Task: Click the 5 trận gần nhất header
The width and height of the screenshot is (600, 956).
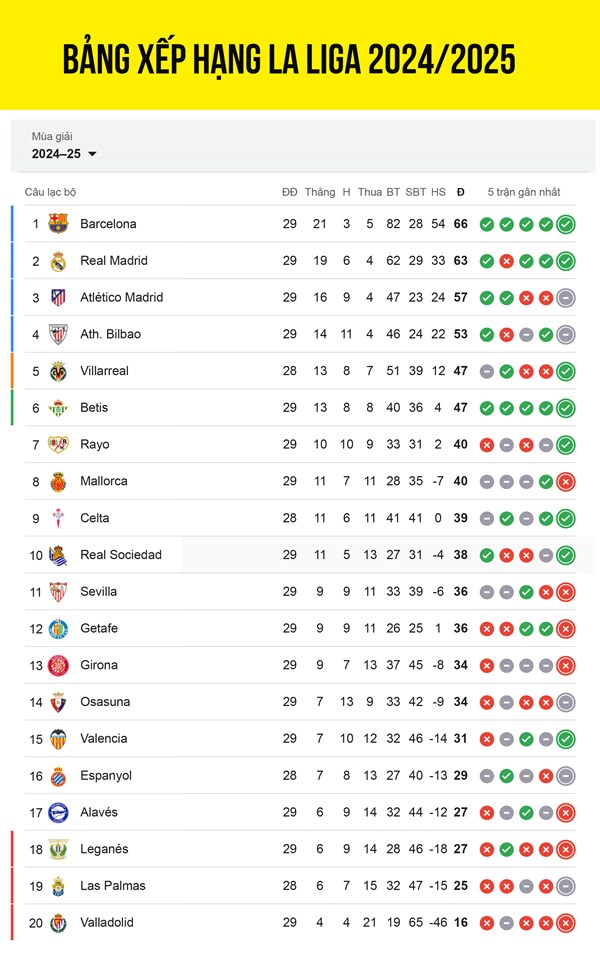Action: coord(524,192)
